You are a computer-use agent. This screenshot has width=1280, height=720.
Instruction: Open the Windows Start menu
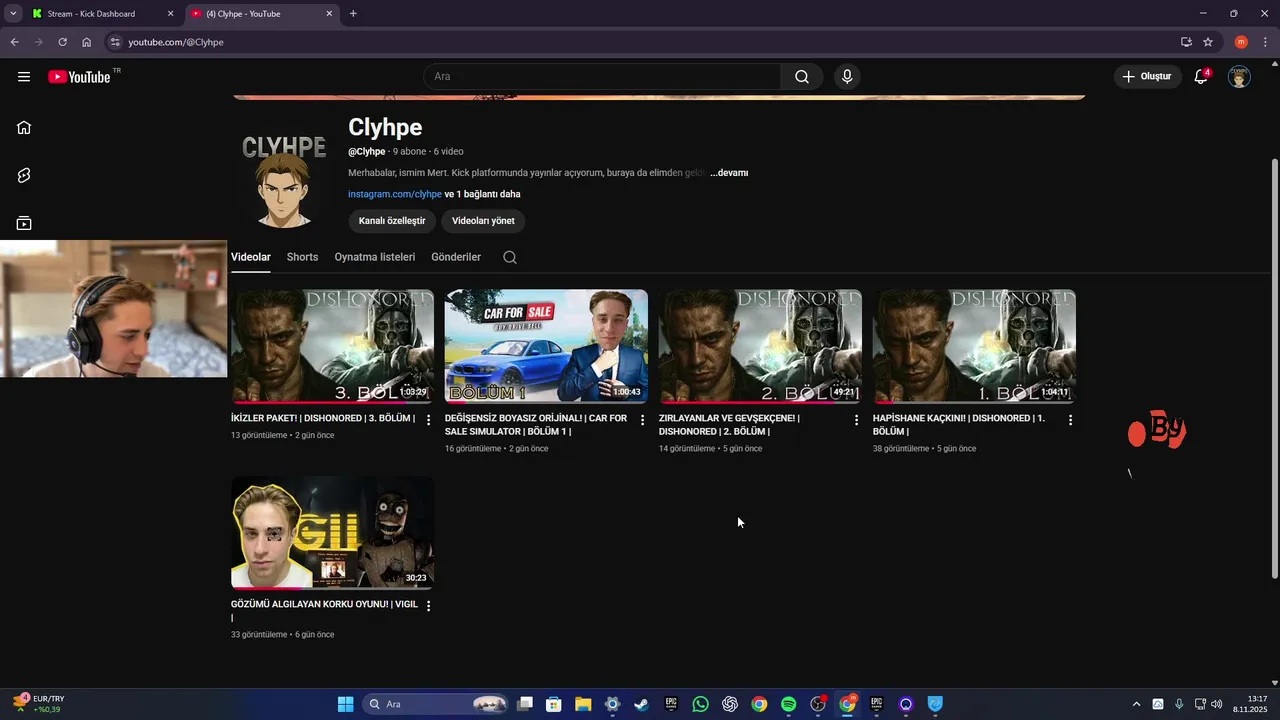click(345, 704)
